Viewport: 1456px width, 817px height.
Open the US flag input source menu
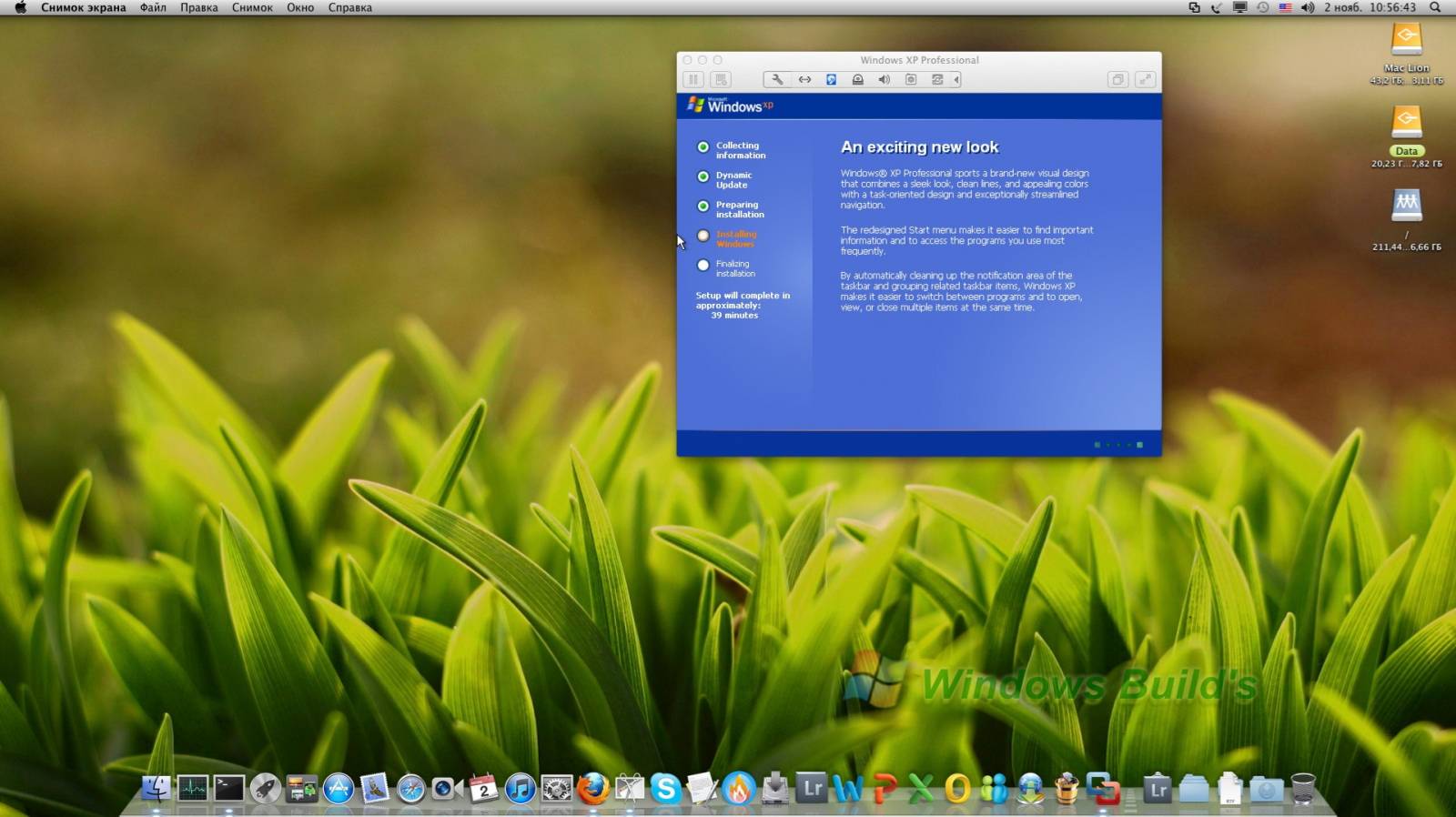(1285, 7)
